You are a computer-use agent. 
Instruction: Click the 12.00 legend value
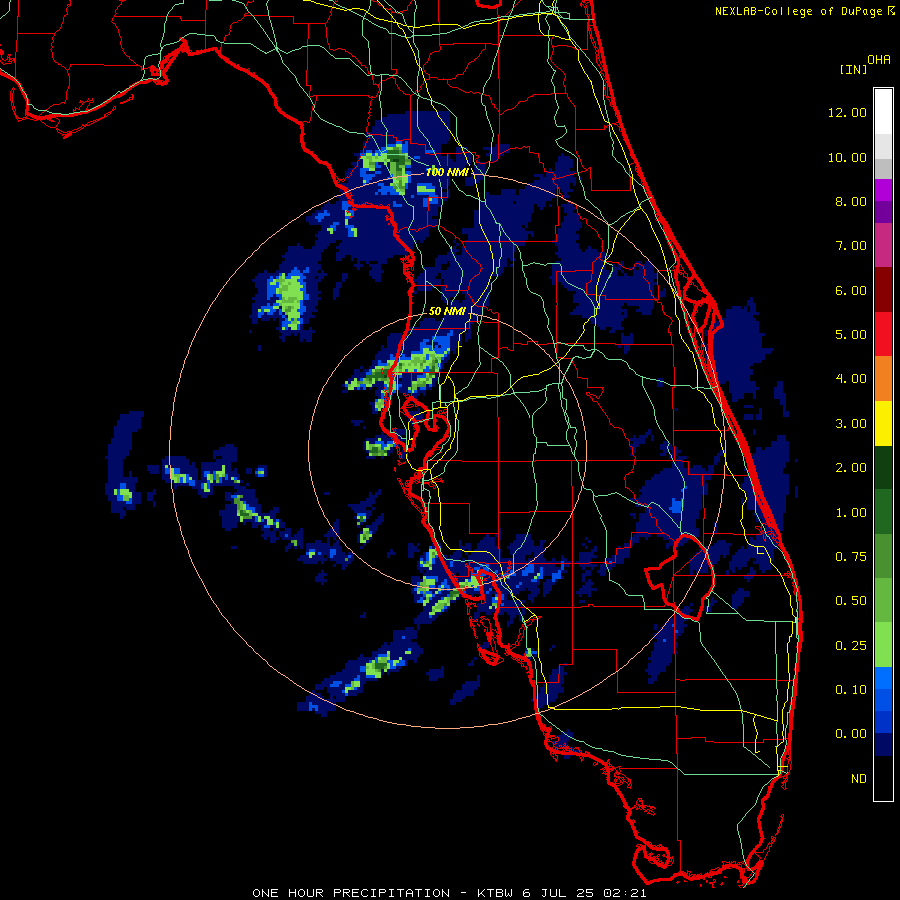click(847, 112)
